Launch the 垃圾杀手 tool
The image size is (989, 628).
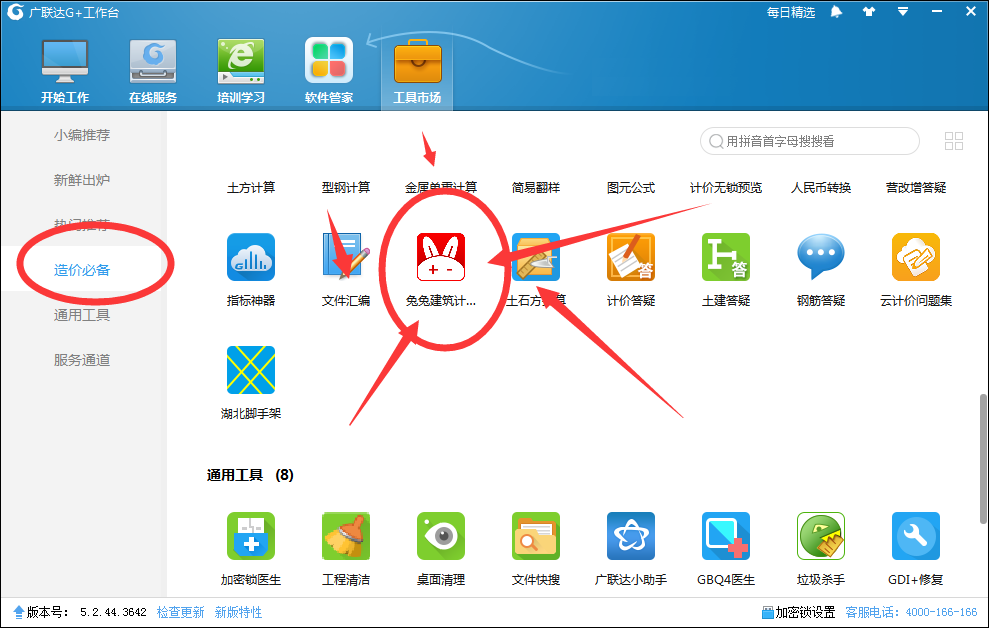[x=821, y=536]
